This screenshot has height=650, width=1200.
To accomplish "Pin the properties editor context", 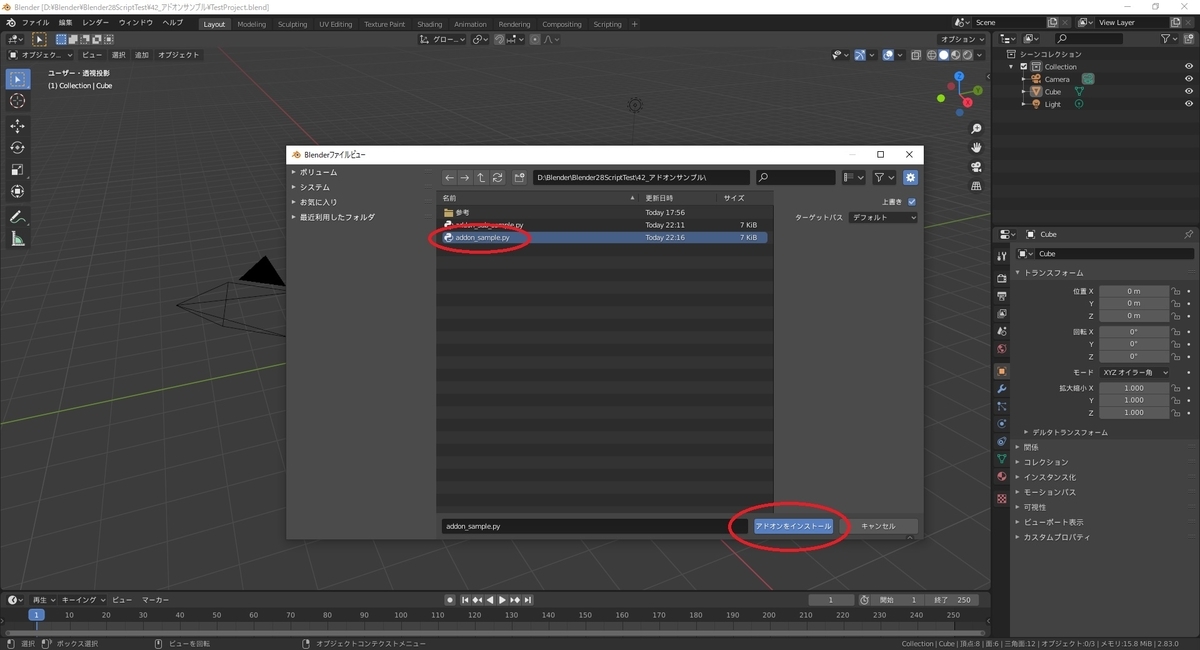I will click(1188, 234).
